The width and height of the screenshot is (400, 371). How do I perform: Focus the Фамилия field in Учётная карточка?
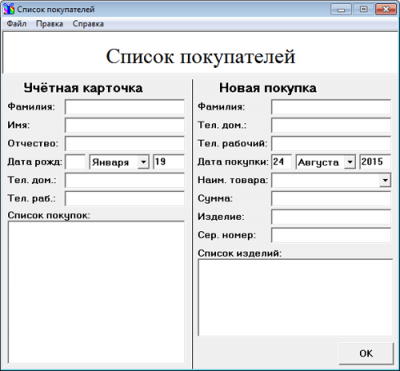(125, 107)
